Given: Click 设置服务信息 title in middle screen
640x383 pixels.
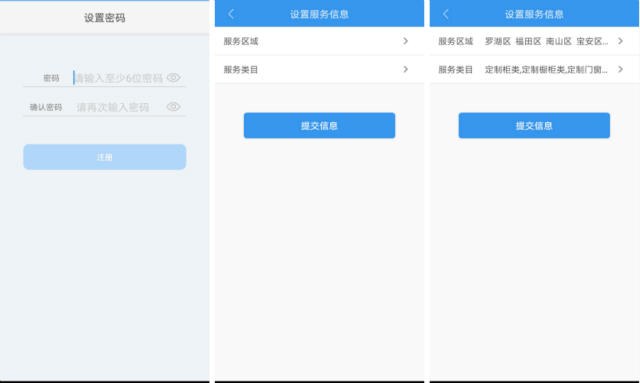Looking at the screenshot, I should [x=319, y=14].
